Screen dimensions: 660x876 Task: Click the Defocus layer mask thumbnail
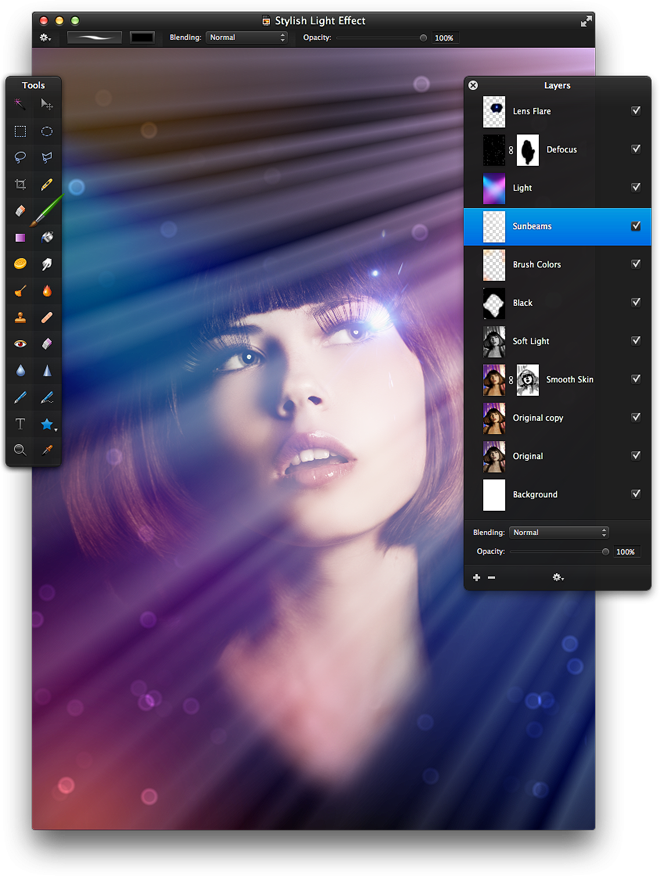(528, 150)
